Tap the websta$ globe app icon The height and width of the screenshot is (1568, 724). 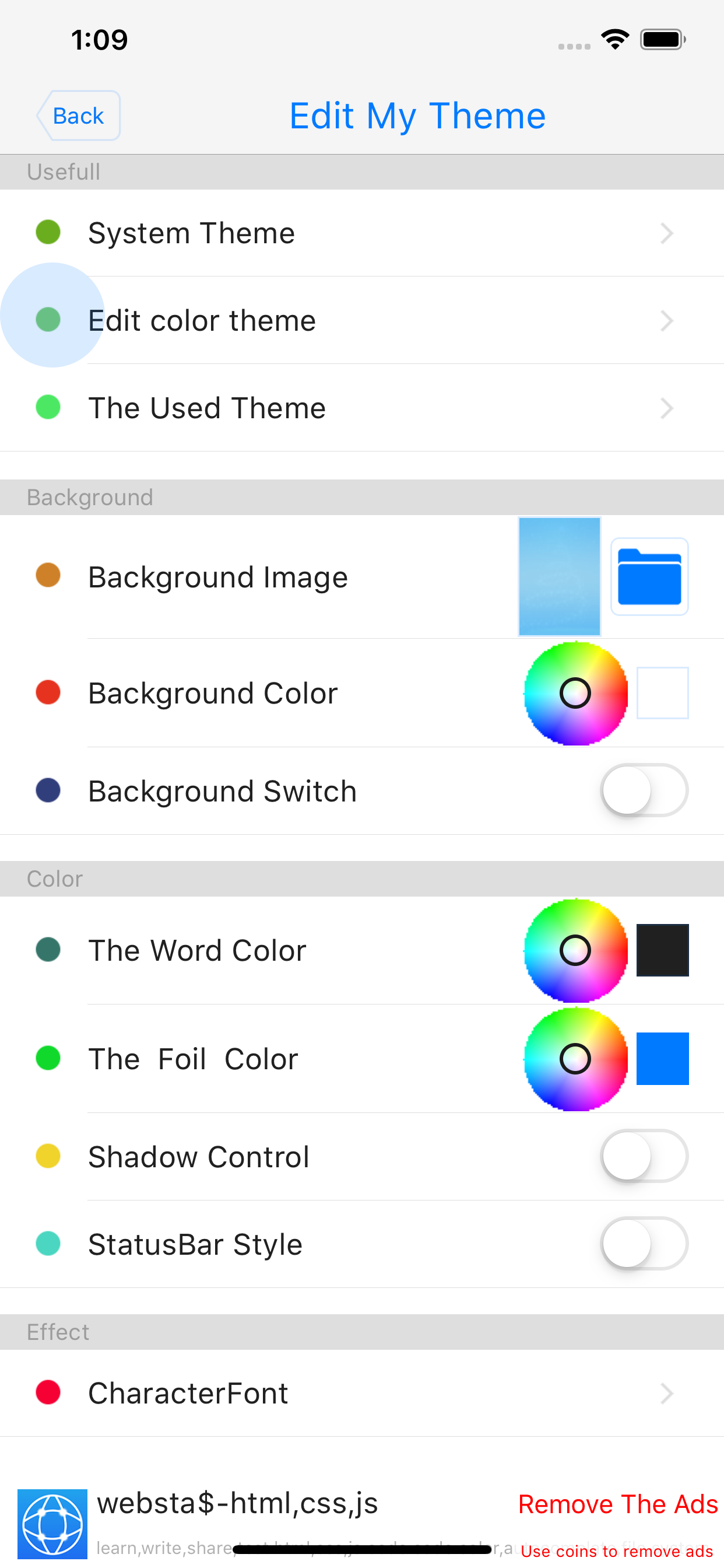click(x=52, y=1523)
